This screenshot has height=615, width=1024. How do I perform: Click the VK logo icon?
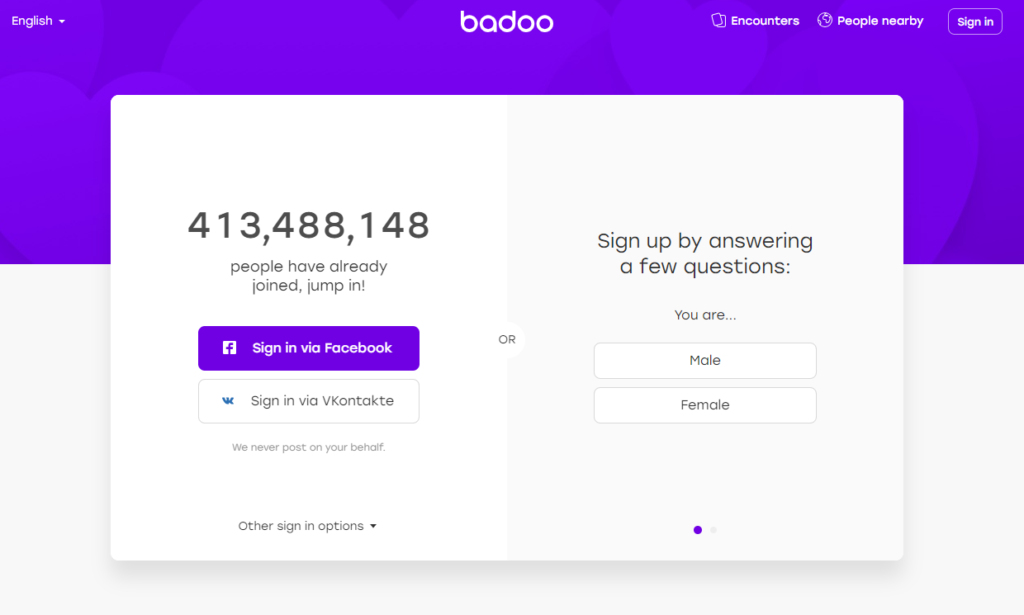pyautogui.click(x=228, y=401)
